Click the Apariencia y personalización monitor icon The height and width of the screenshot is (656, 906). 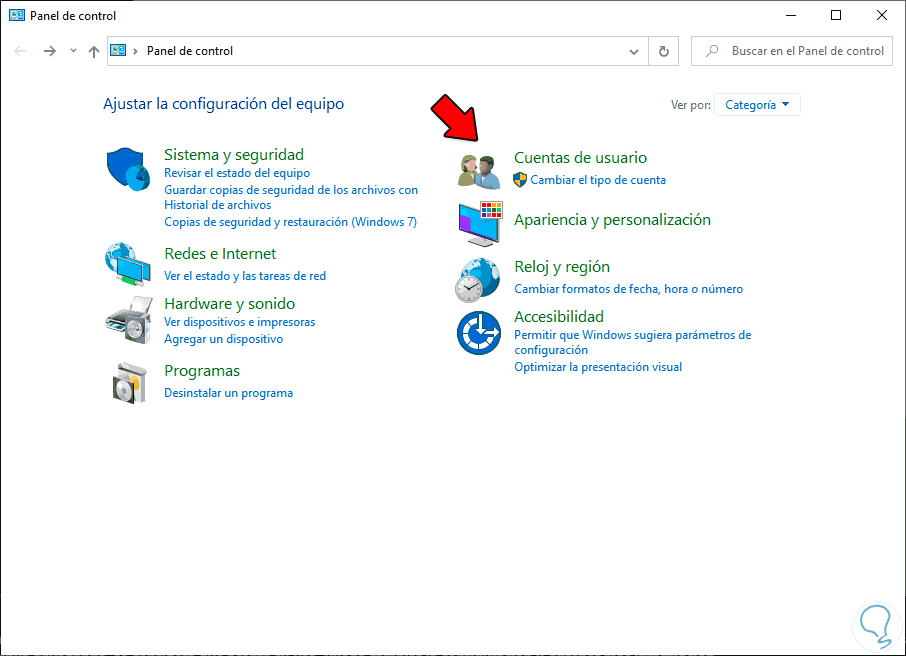pyautogui.click(x=480, y=224)
